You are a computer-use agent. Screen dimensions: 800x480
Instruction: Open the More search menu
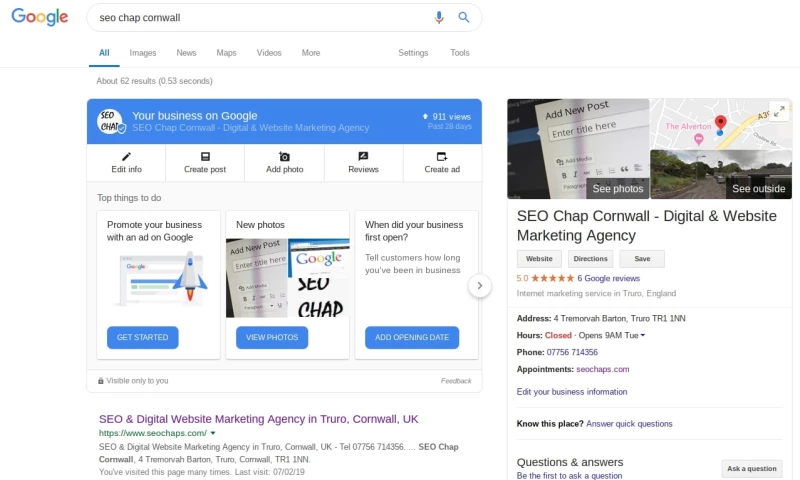[x=311, y=53]
